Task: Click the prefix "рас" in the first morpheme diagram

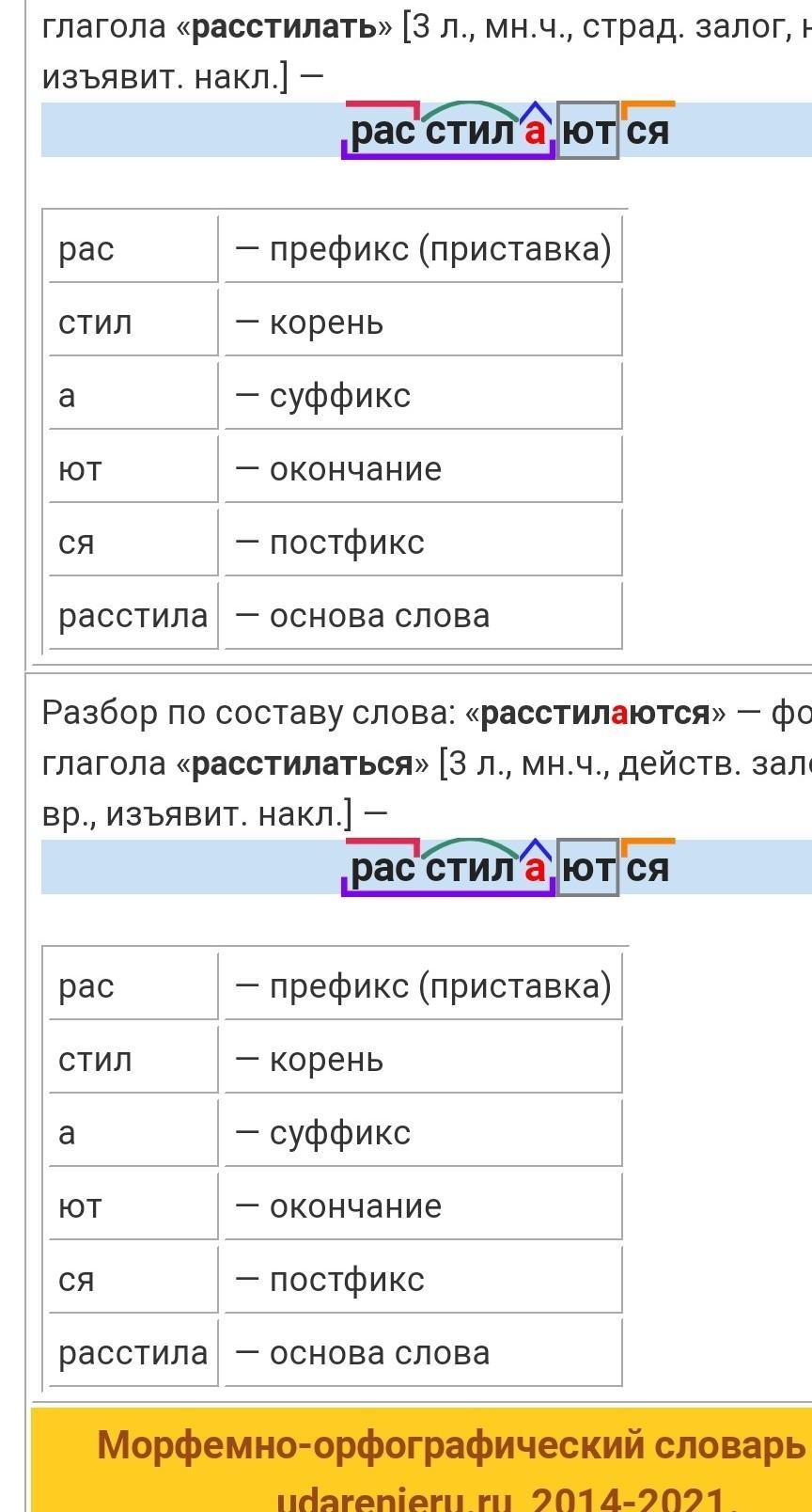Action: pos(383,131)
